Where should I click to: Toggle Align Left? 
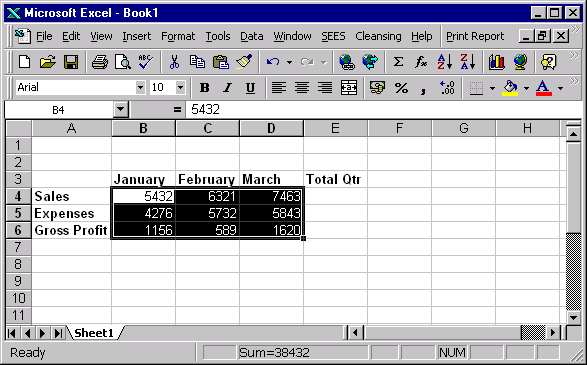pos(279,88)
